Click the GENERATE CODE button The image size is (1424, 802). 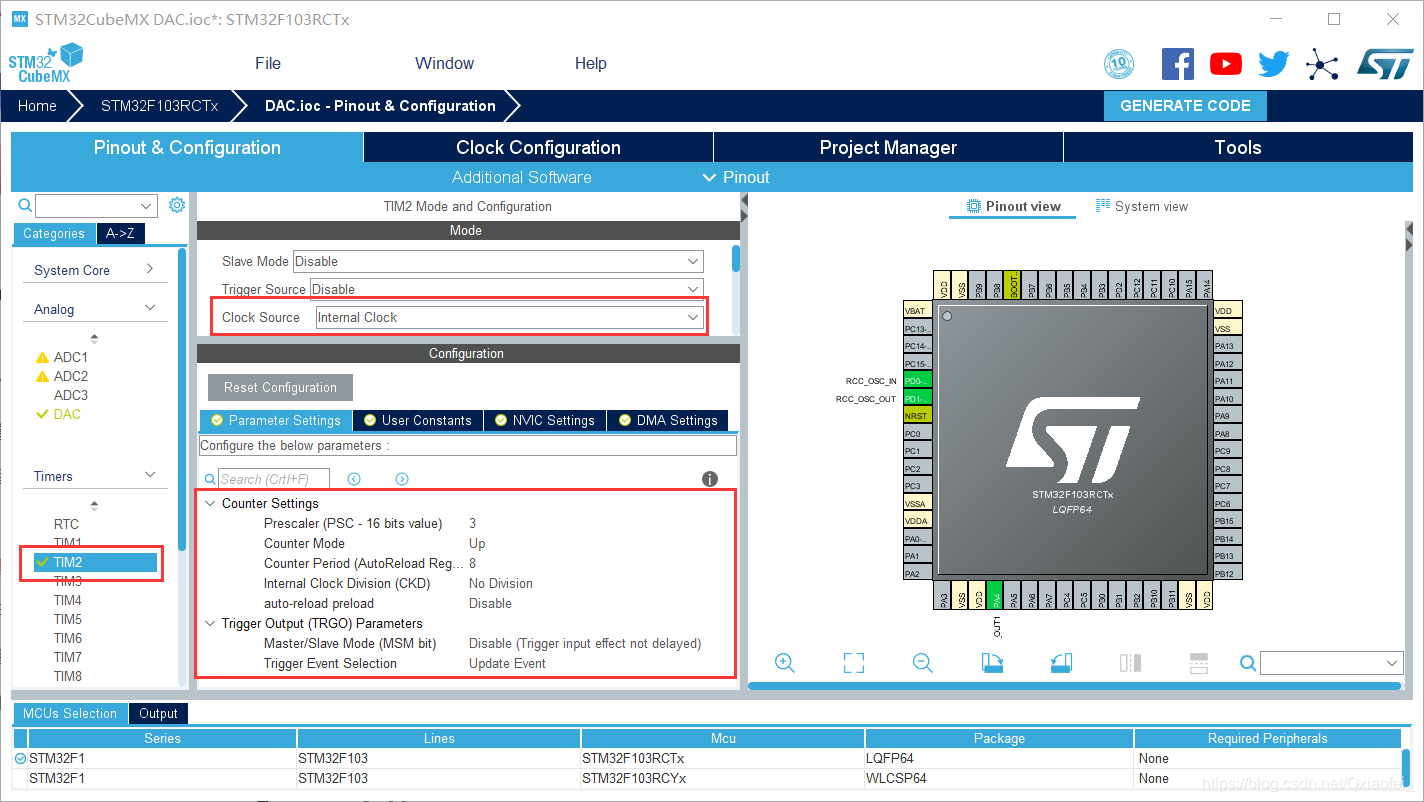(1185, 106)
